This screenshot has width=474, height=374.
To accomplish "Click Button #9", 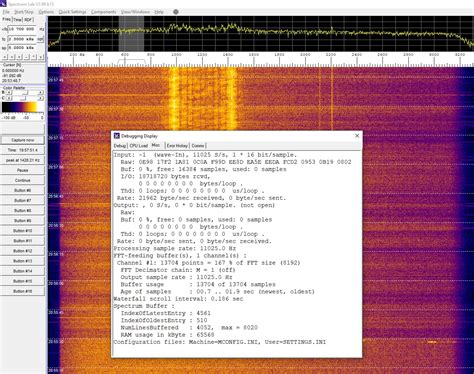I will pyautogui.click(x=23, y=221).
